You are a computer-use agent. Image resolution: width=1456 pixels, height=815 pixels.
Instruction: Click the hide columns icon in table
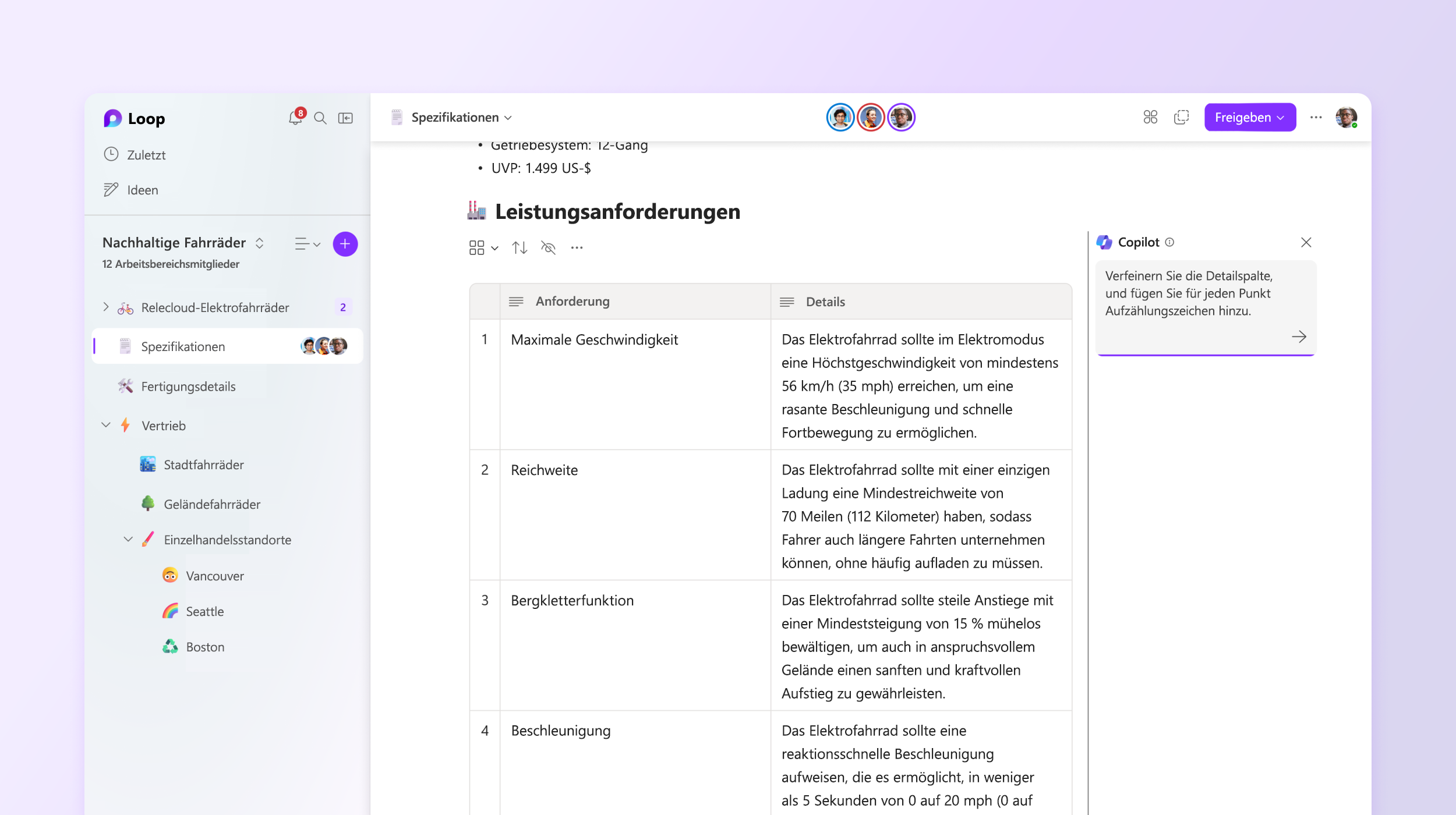tap(548, 248)
